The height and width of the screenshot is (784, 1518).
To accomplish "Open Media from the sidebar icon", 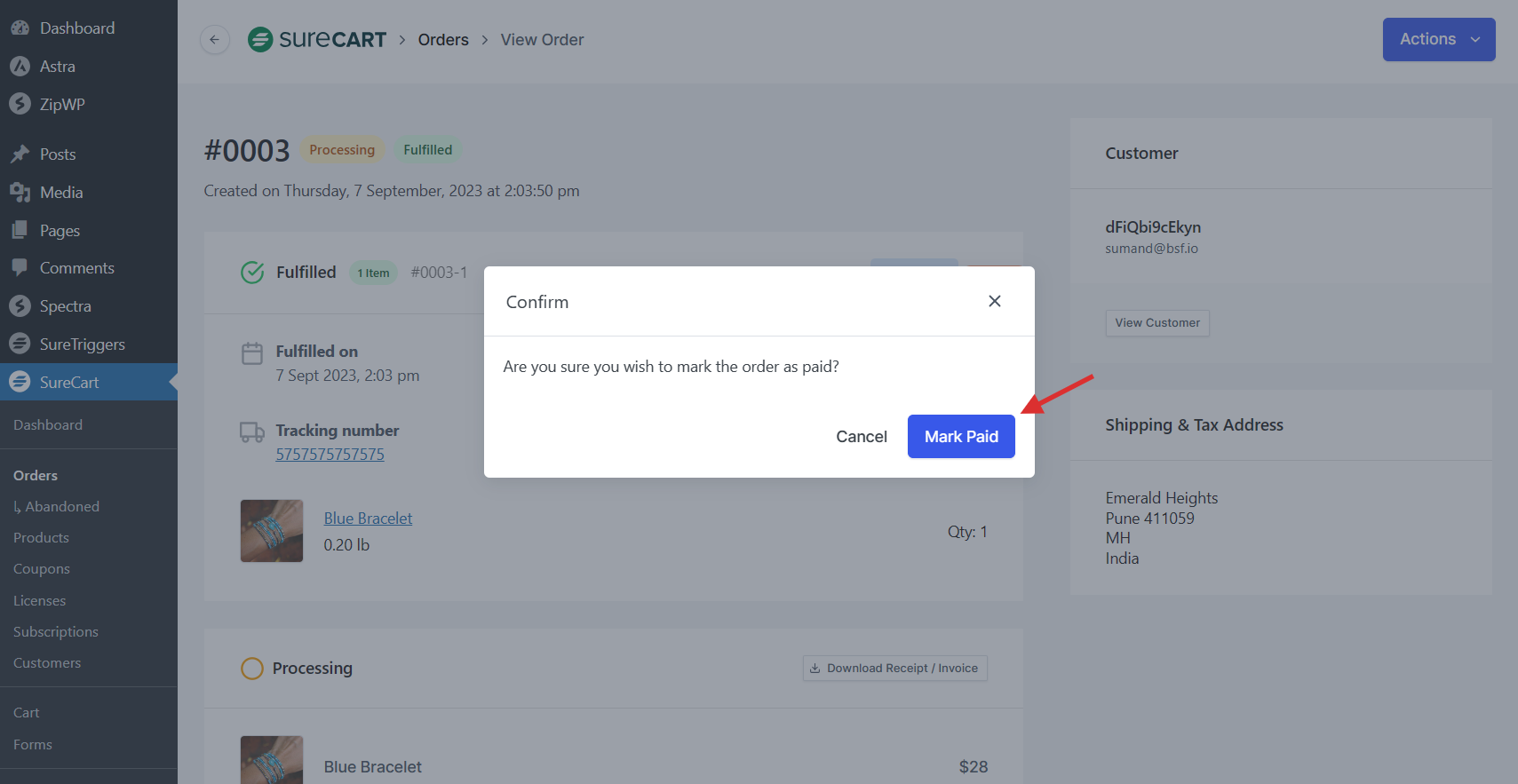I will [x=20, y=193].
